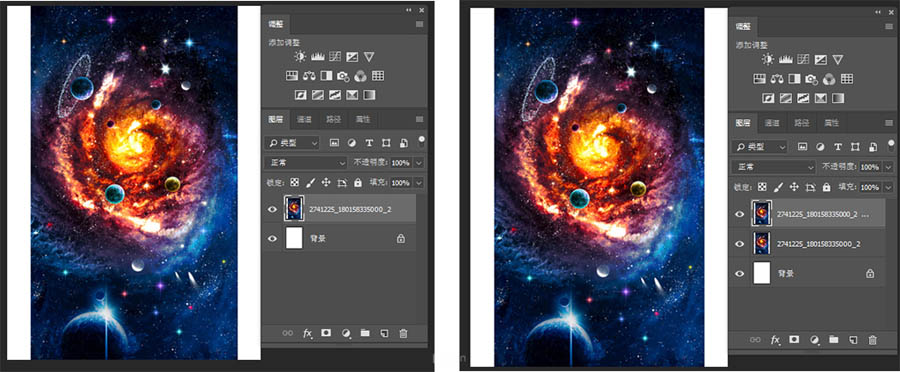Add Threshold adjustment in left screenshot
The width and height of the screenshot is (900, 372).
click(x=334, y=94)
